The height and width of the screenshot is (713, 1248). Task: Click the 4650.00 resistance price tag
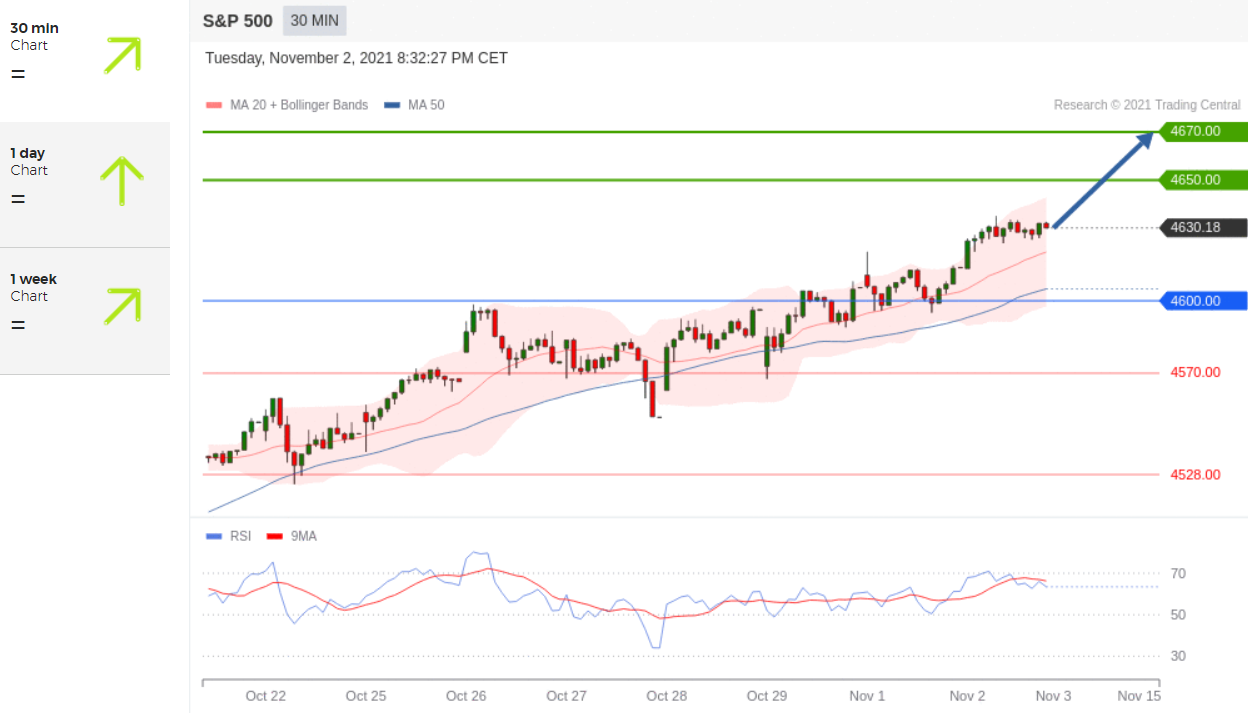click(1202, 180)
